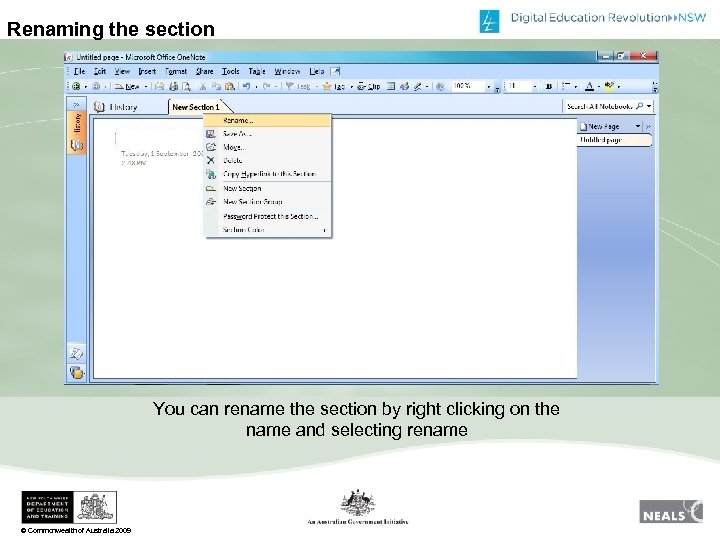The height and width of the screenshot is (540, 720).
Task: Click the Tag star button
Action: 334,86
